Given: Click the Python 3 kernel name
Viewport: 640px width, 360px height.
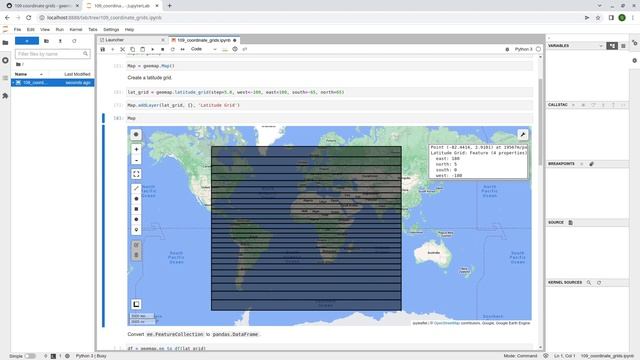Looking at the screenshot, I should pyautogui.click(x=523, y=49).
